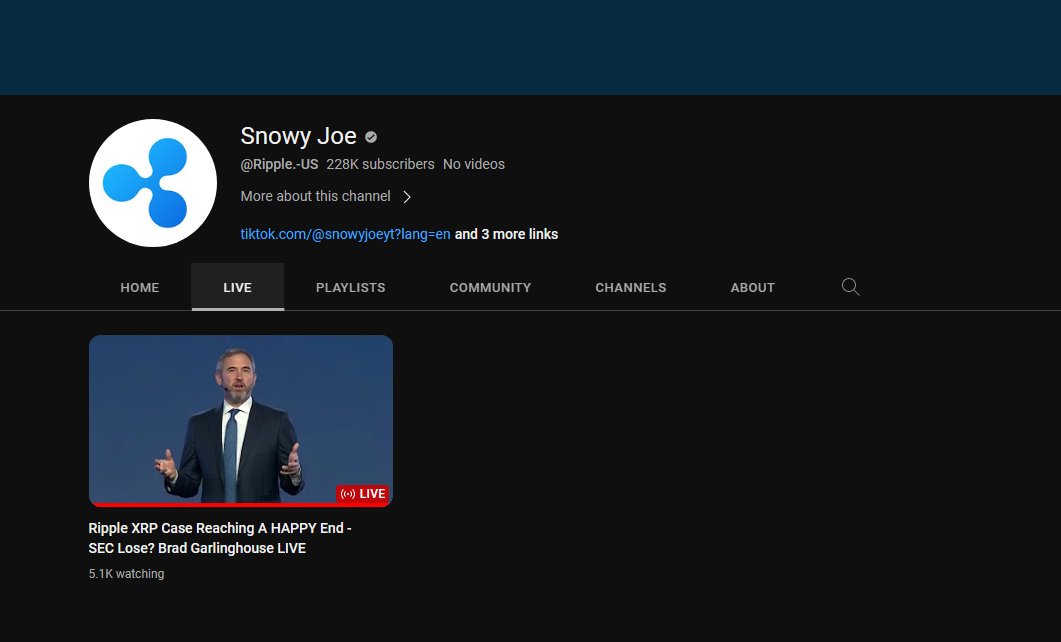Expand More about this channel chevron
This screenshot has width=1061, height=642.
coord(407,197)
